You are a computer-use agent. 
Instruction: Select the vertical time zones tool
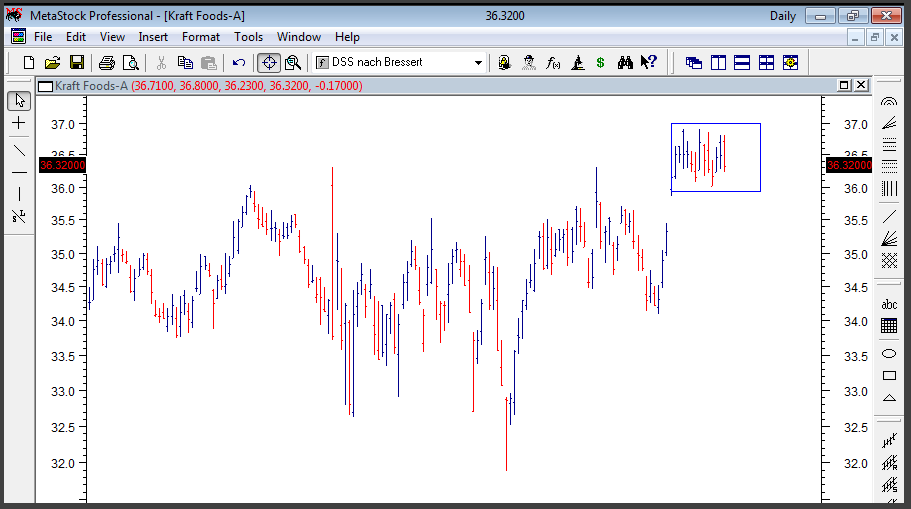(889, 188)
